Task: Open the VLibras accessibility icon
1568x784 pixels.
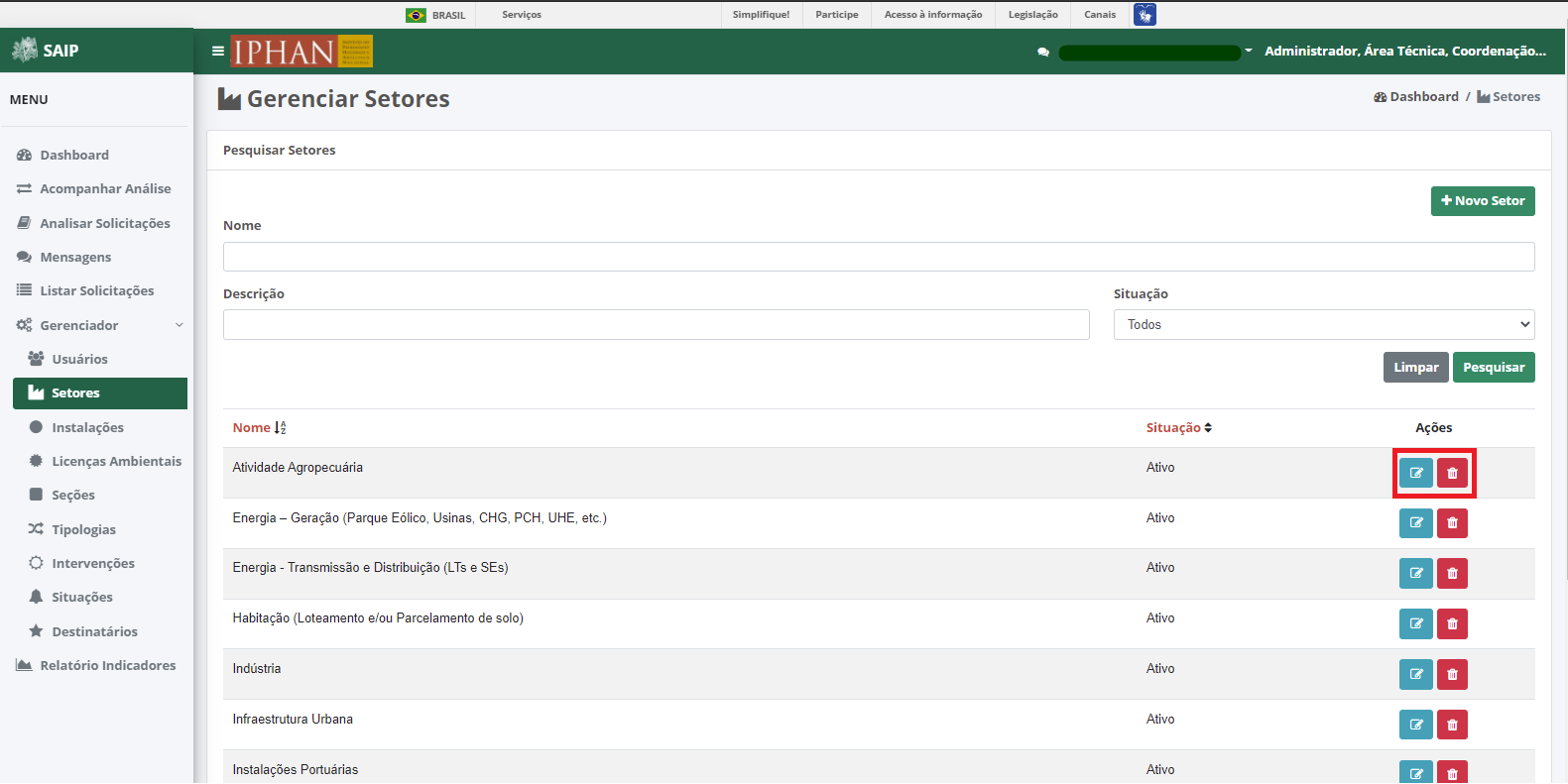Action: [1145, 14]
